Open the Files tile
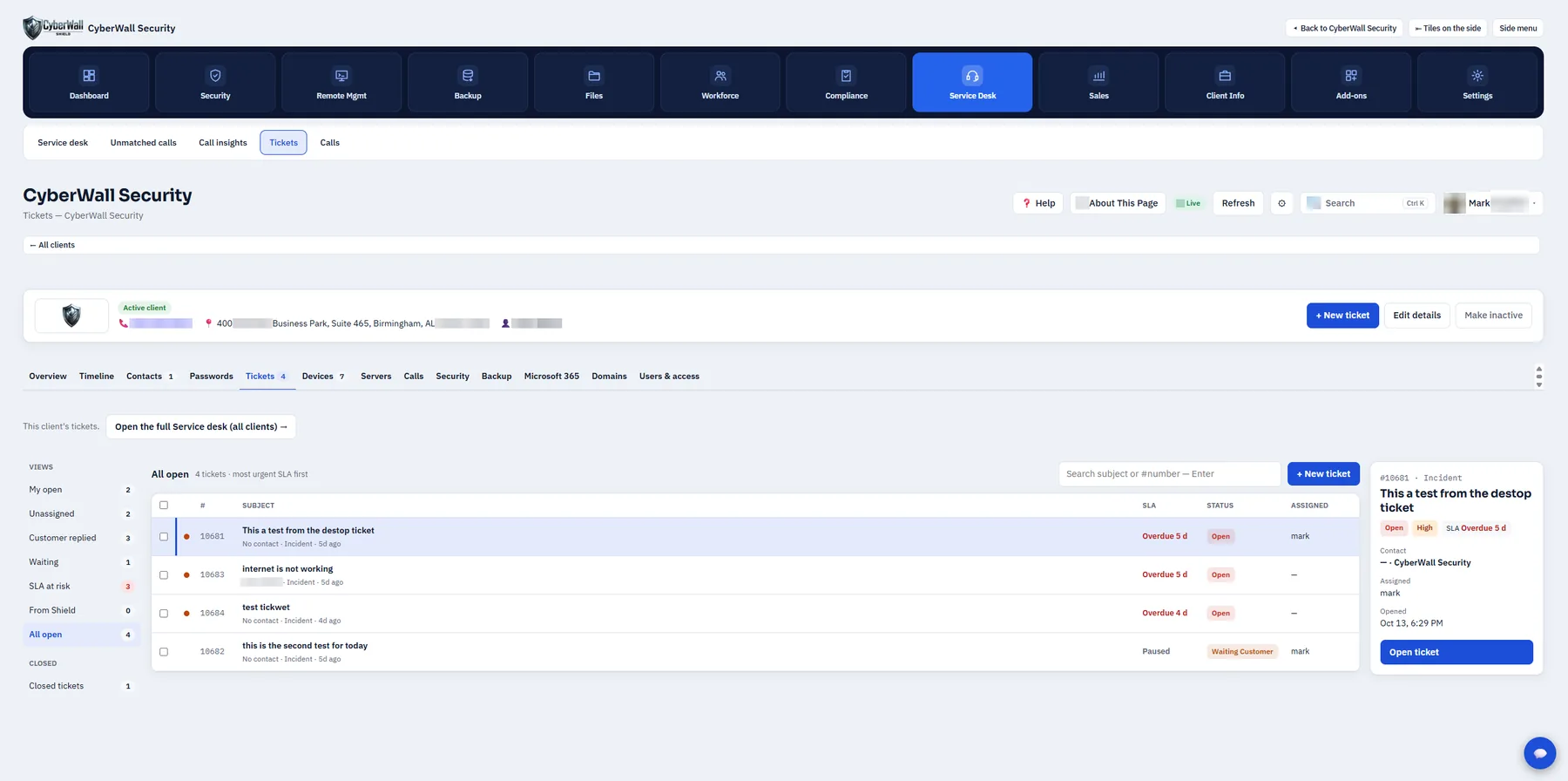Screen dimensions: 1568x781 594,82
